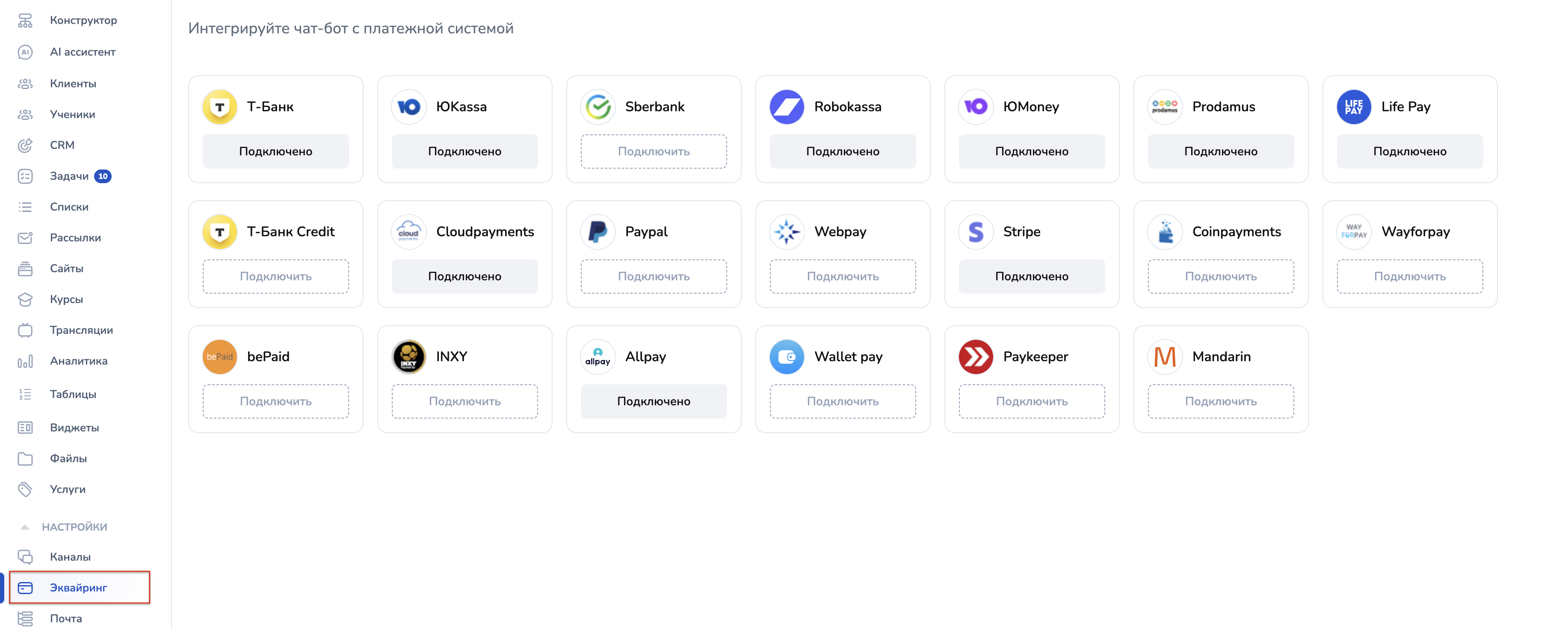Connect Webpay via Подключить button
The width and height of the screenshot is (1568, 630).
click(x=843, y=276)
